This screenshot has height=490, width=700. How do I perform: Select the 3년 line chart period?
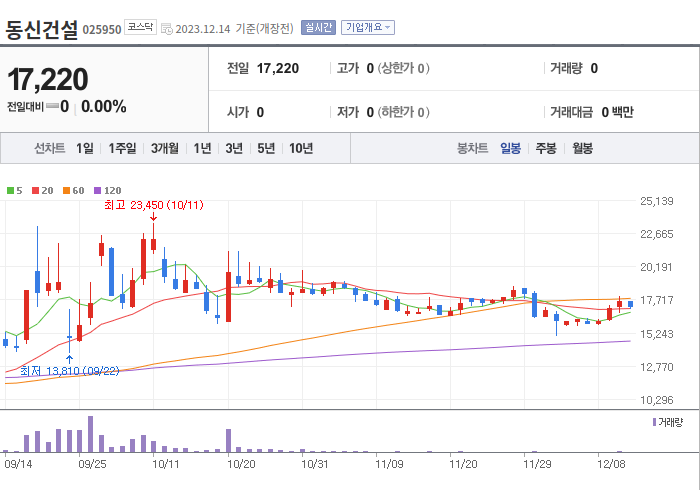(x=234, y=148)
